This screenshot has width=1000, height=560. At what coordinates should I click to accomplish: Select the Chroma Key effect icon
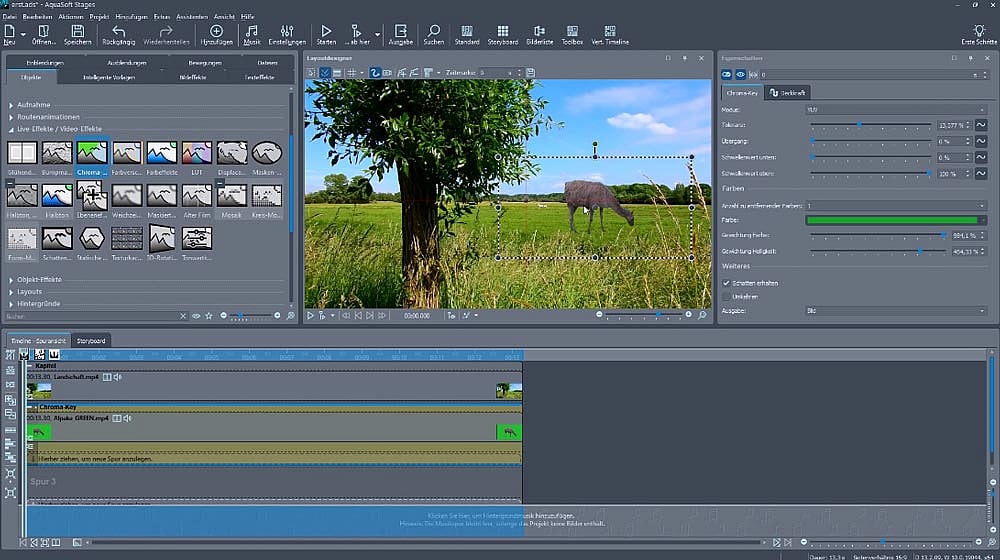click(x=92, y=153)
